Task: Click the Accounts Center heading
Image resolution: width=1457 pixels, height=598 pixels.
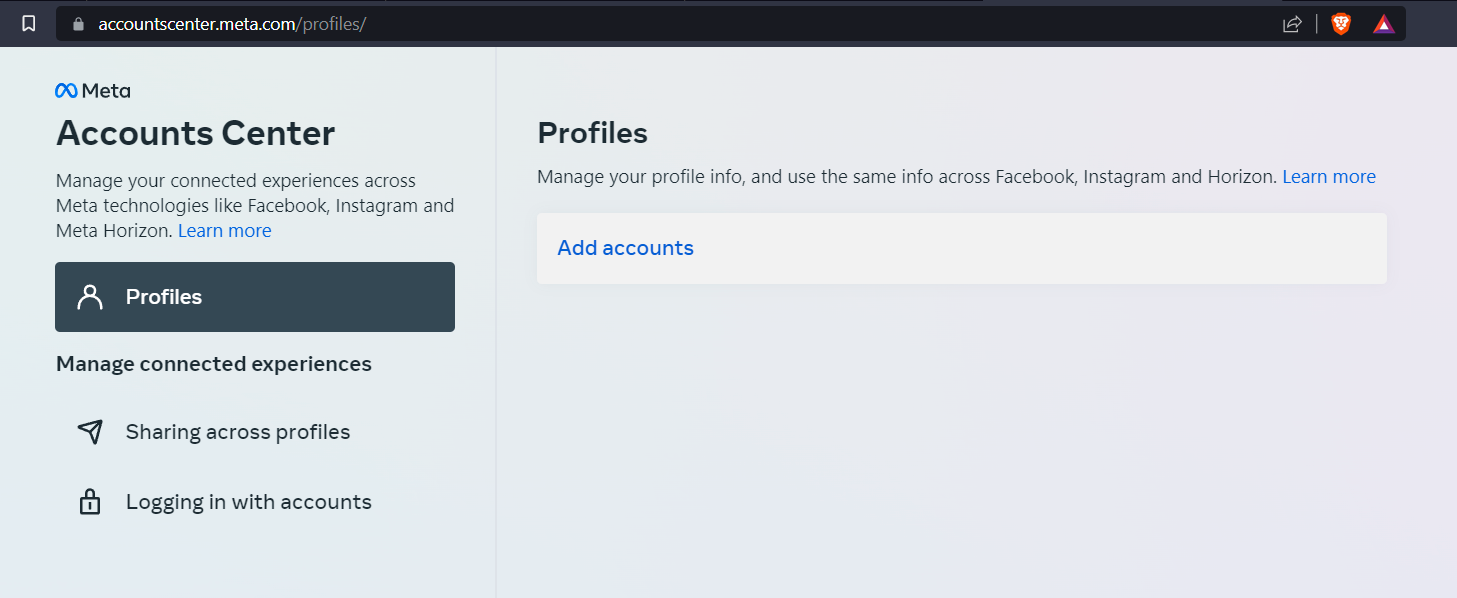Action: (x=196, y=133)
